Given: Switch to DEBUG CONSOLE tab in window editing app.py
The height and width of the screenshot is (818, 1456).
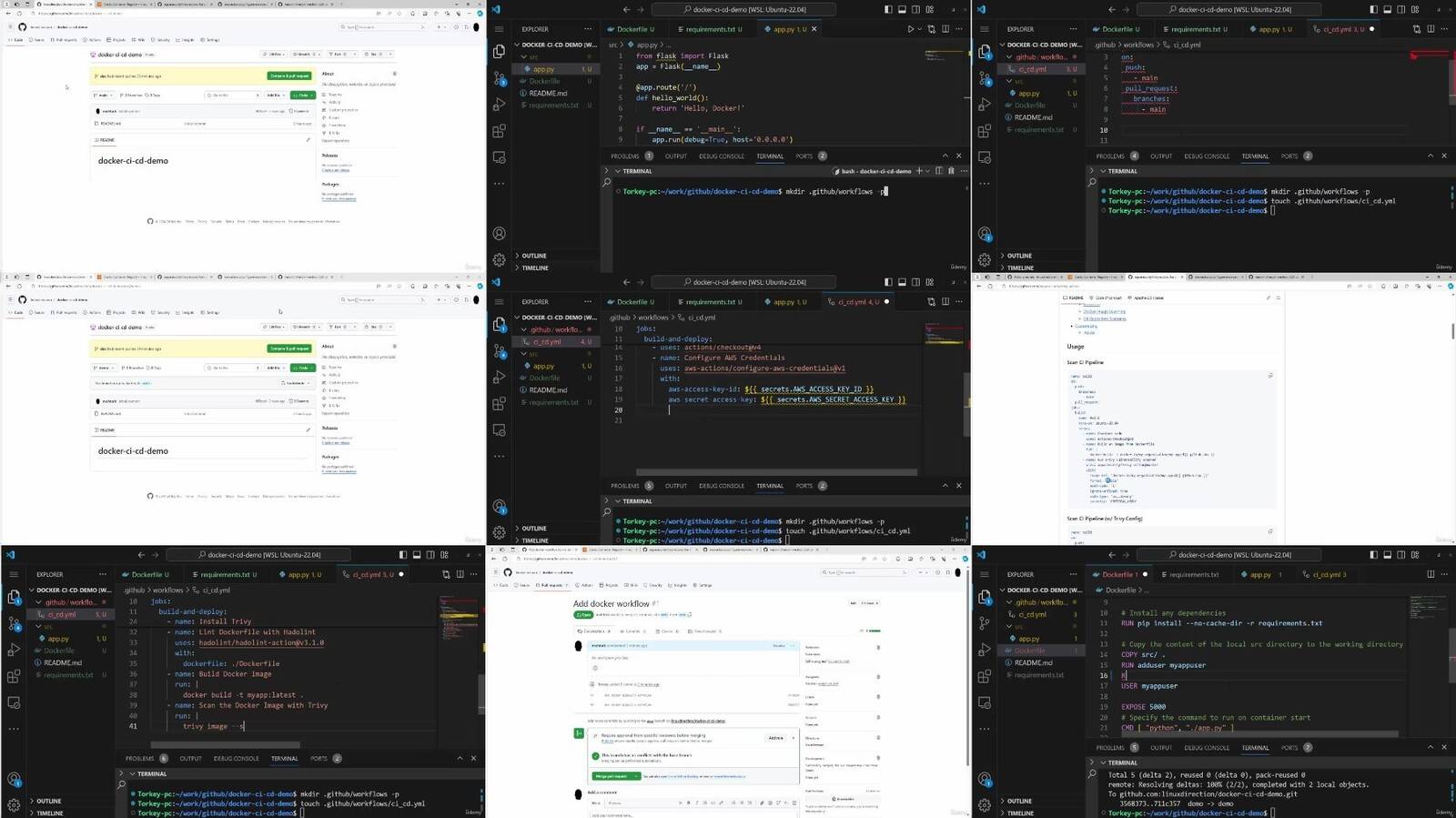Looking at the screenshot, I should point(722,156).
